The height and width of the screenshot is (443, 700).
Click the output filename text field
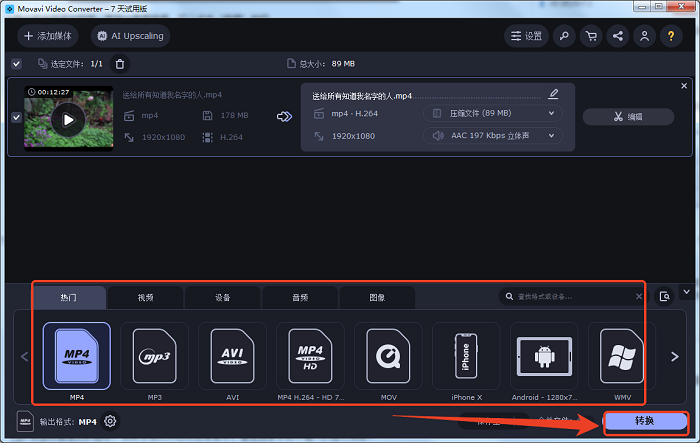(426, 96)
